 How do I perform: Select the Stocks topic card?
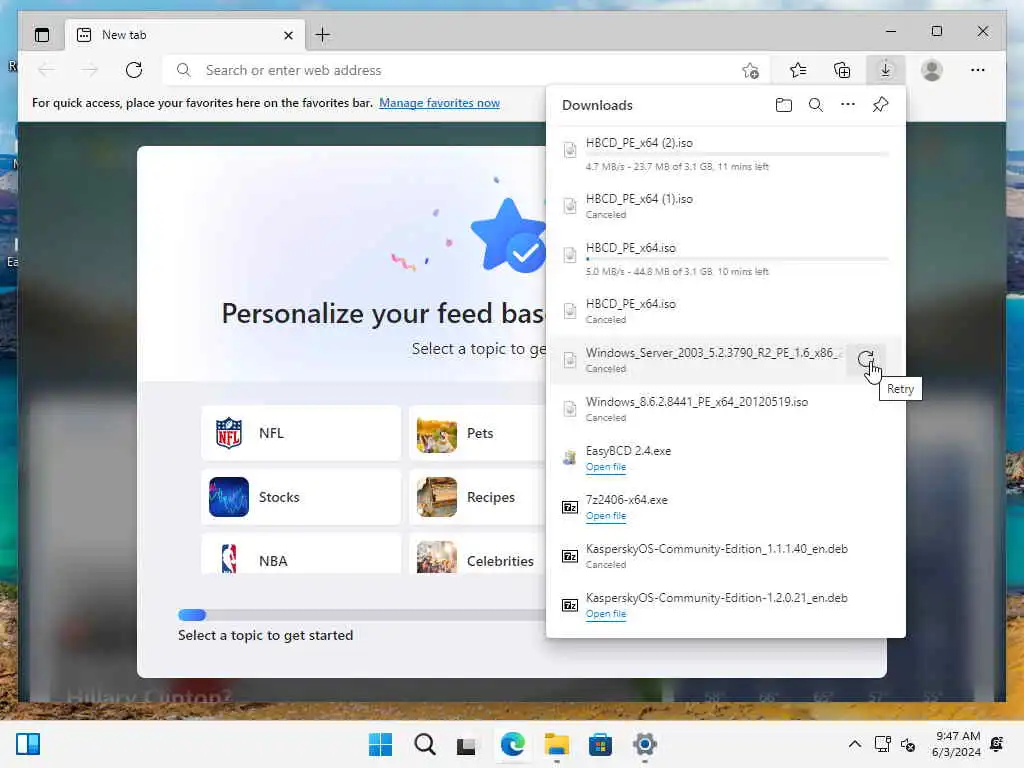300,497
